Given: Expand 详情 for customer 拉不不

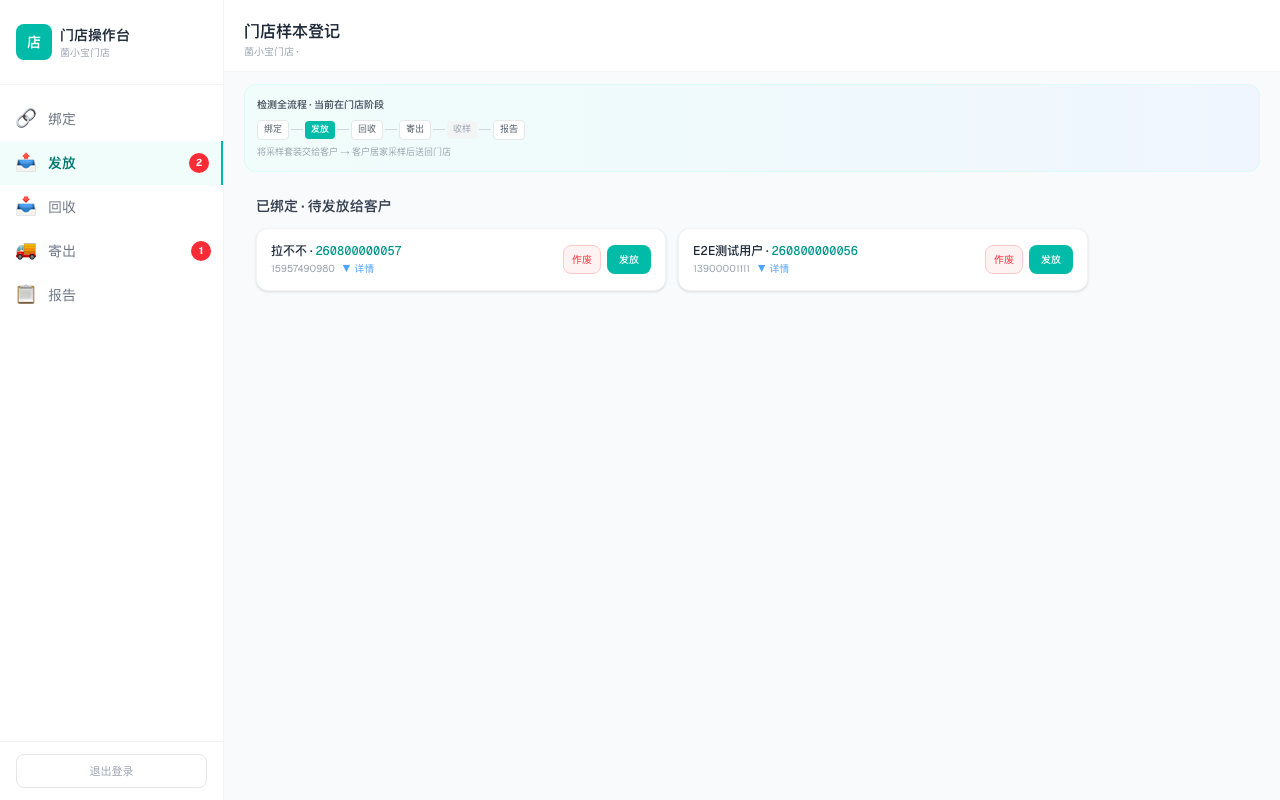Looking at the screenshot, I should pos(358,269).
